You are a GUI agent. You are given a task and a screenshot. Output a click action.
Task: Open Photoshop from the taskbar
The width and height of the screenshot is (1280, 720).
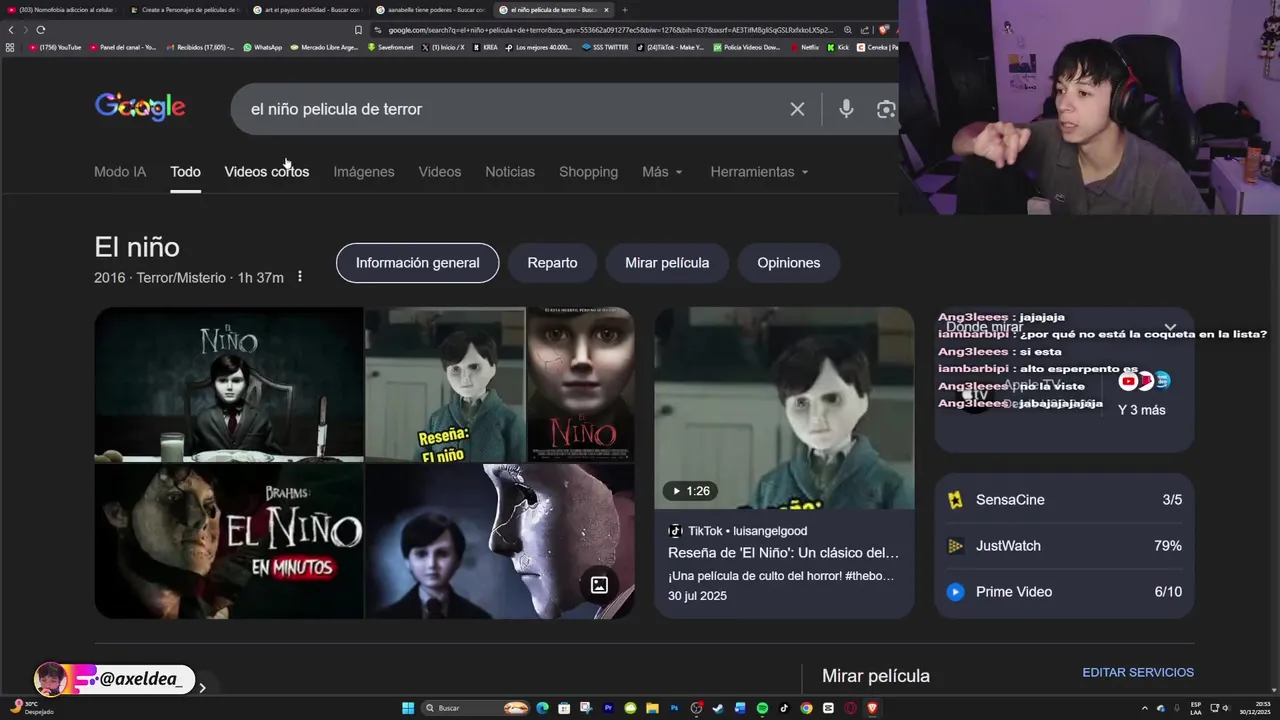[674, 708]
